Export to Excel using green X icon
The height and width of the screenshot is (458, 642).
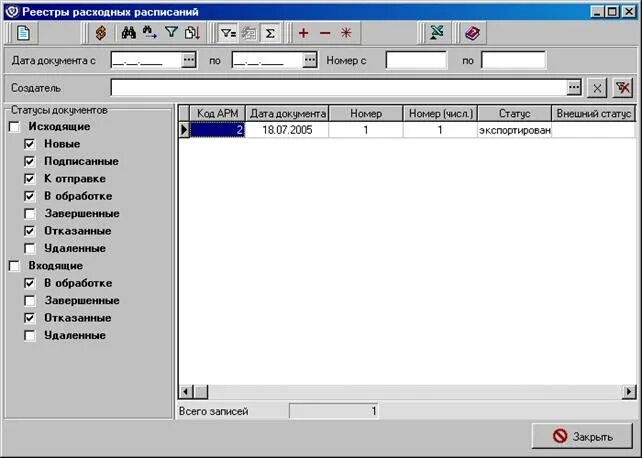coord(437,33)
